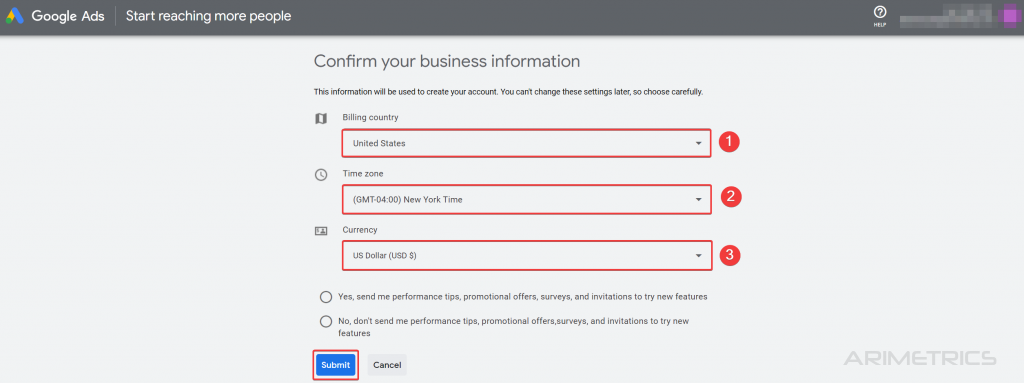Viewport: 1024px width, 383px height.
Task: Click the 'Start reaching more people' heading
Action: pyautogui.click(x=208, y=16)
